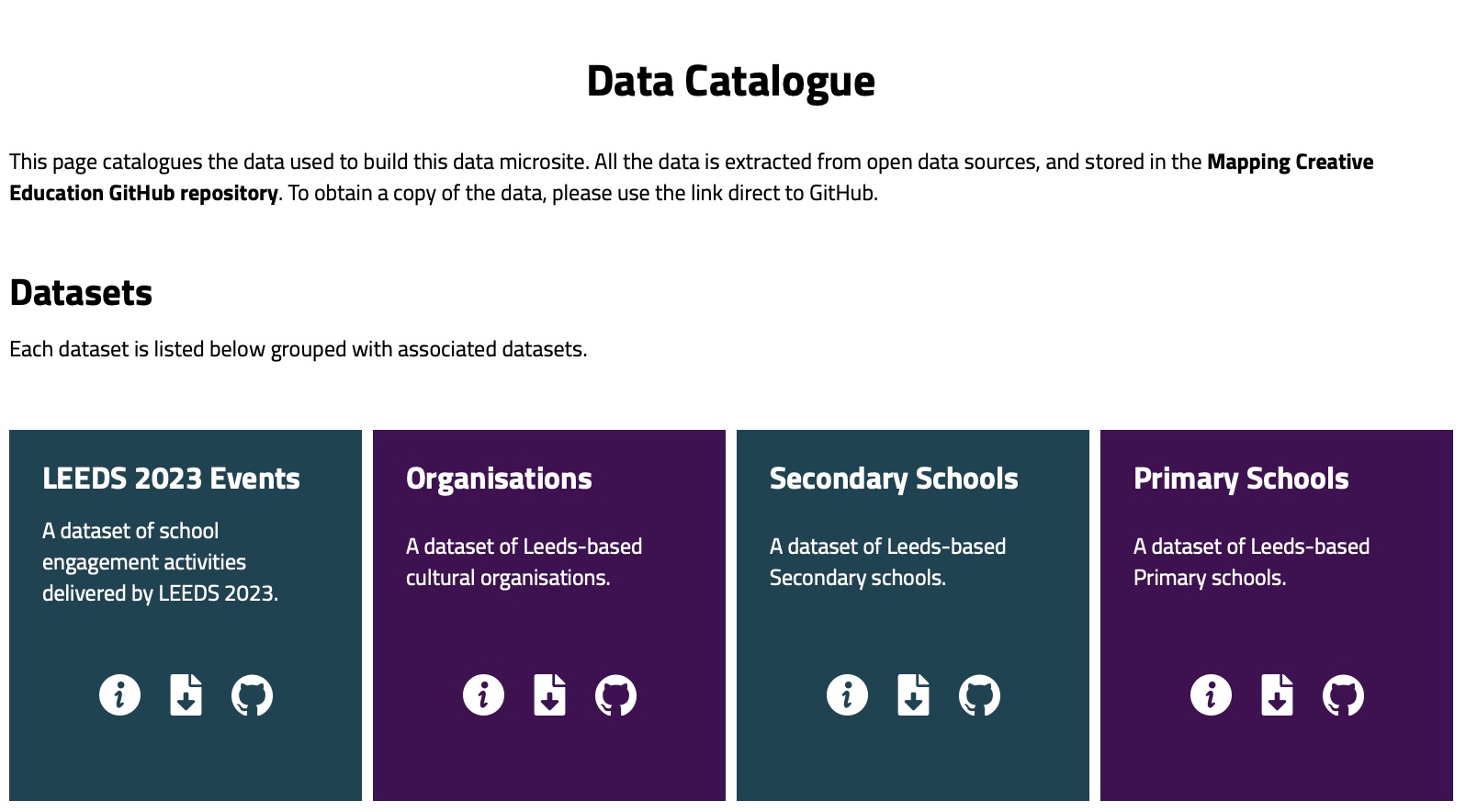Select the Primary Schools card heading
The image size is (1466, 812).
point(1241,479)
